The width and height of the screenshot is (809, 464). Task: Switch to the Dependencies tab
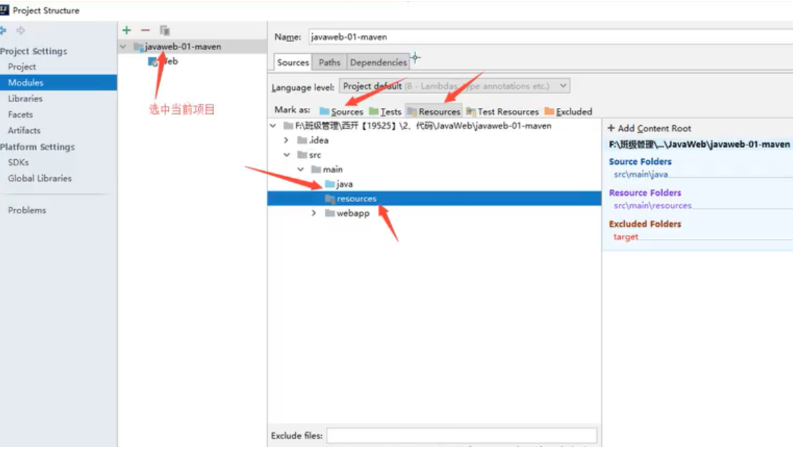coord(378,62)
